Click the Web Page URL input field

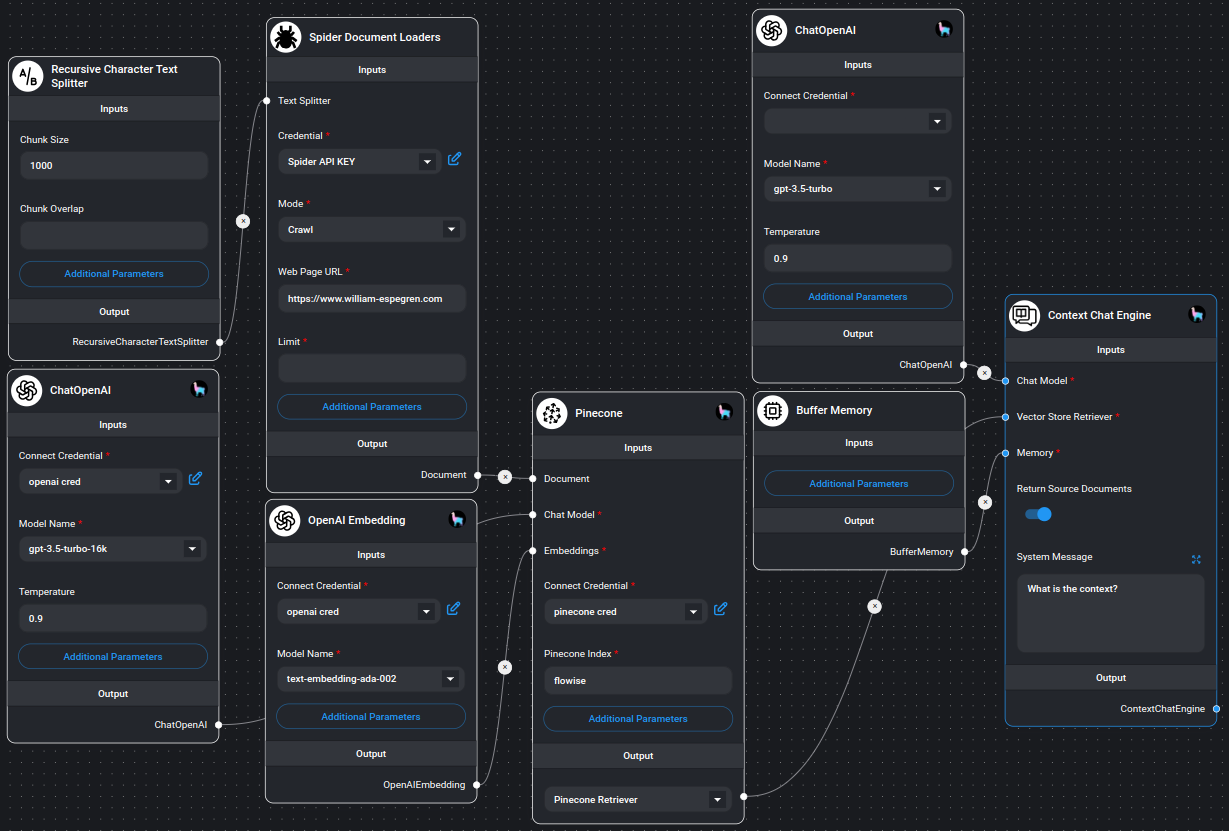[x=371, y=298]
